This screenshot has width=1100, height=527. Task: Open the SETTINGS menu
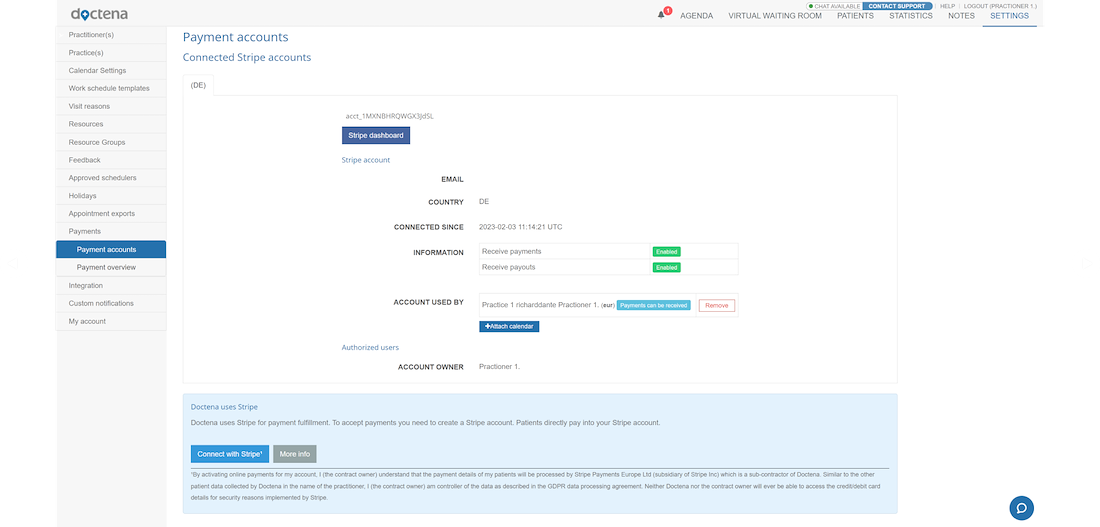[x=1010, y=15]
